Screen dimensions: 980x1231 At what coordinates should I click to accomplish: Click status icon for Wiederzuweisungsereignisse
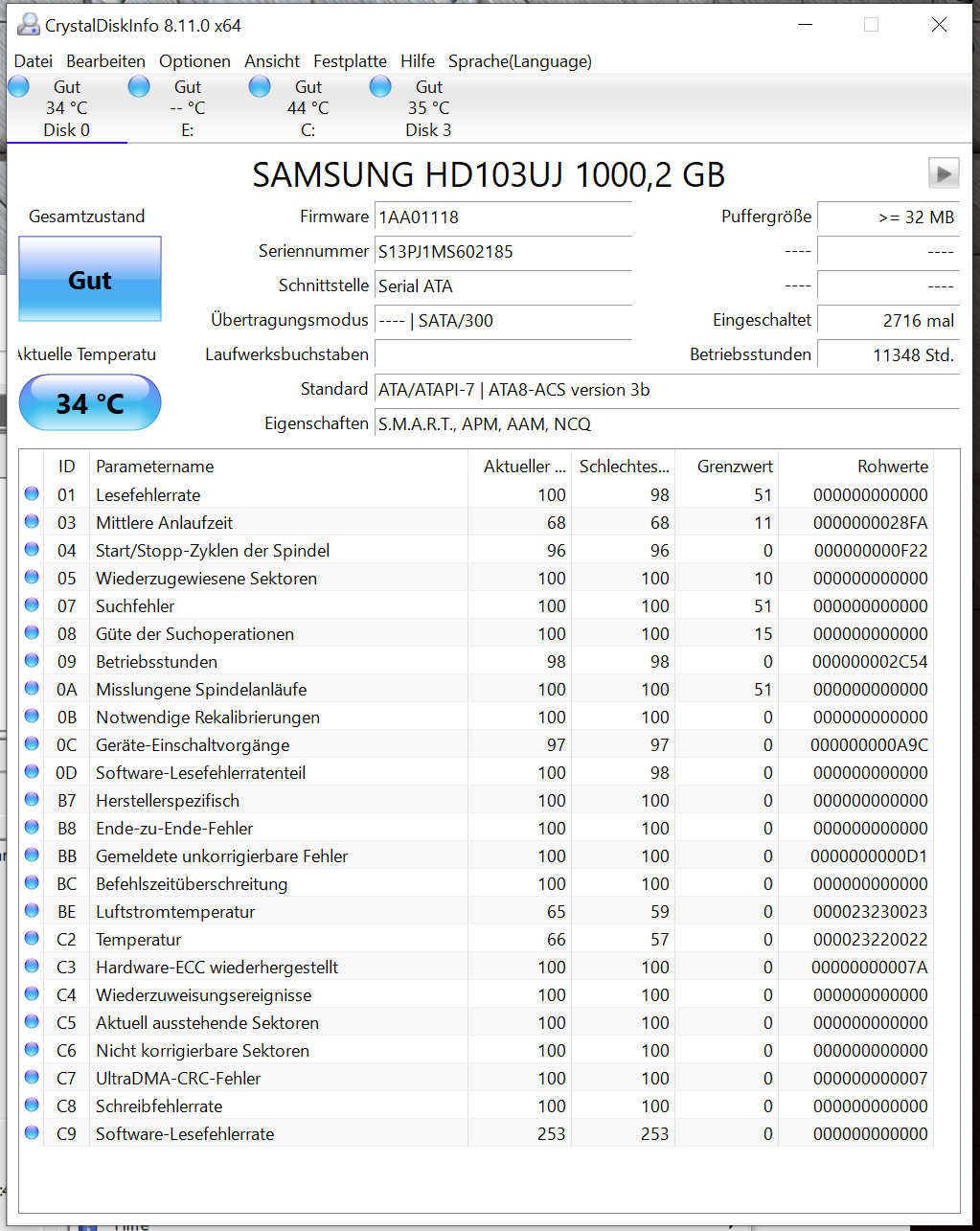point(32,994)
